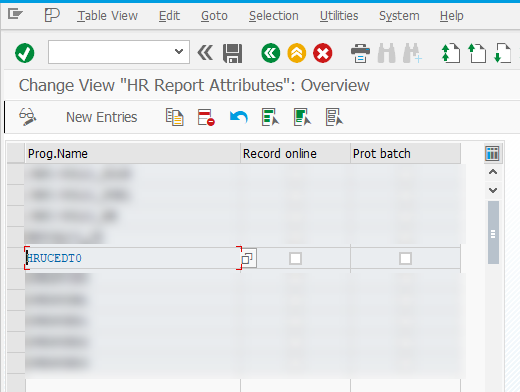Open the Utilities menu
The width and height of the screenshot is (520, 392).
pyautogui.click(x=339, y=16)
